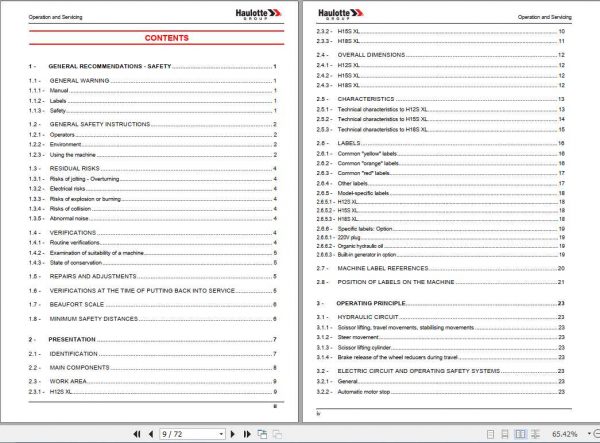Open 'GENERAL RECOMMENDATIONS - SAFETY' contents entry

point(109,66)
